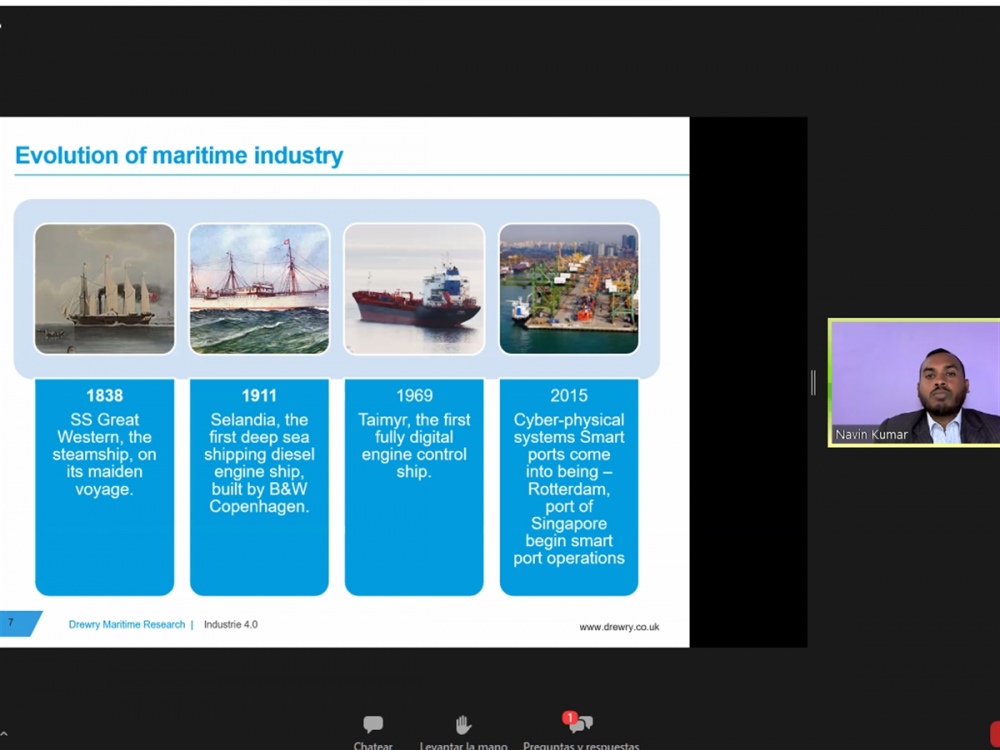Click the smart port aerial image

click(569, 288)
